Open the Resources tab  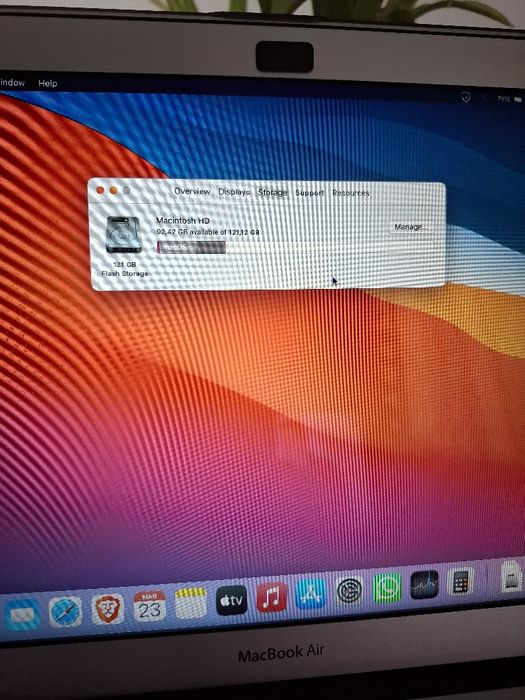[350, 193]
